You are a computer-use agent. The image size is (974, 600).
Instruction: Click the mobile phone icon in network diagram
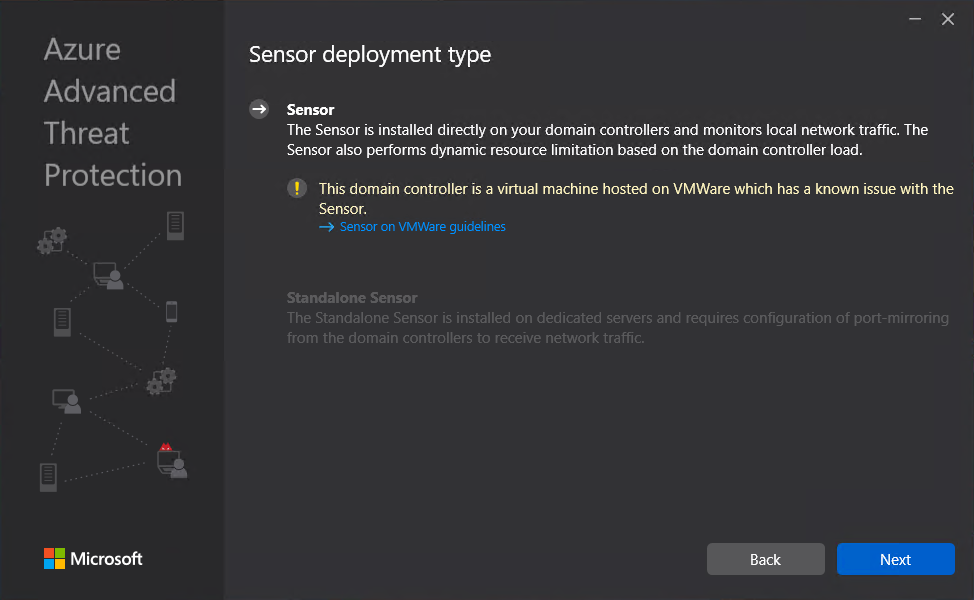171,311
